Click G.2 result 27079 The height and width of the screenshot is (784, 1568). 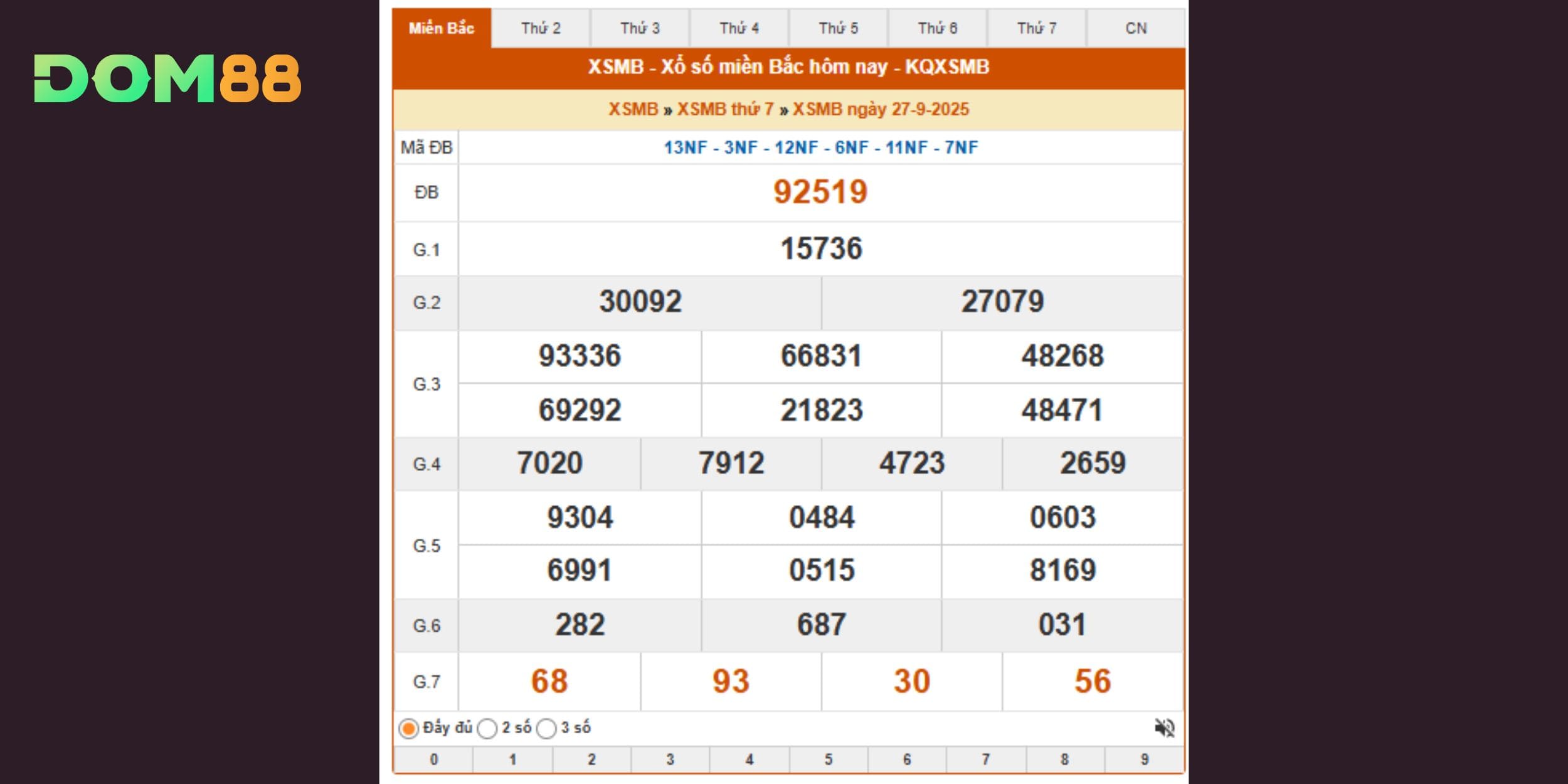(x=1003, y=302)
